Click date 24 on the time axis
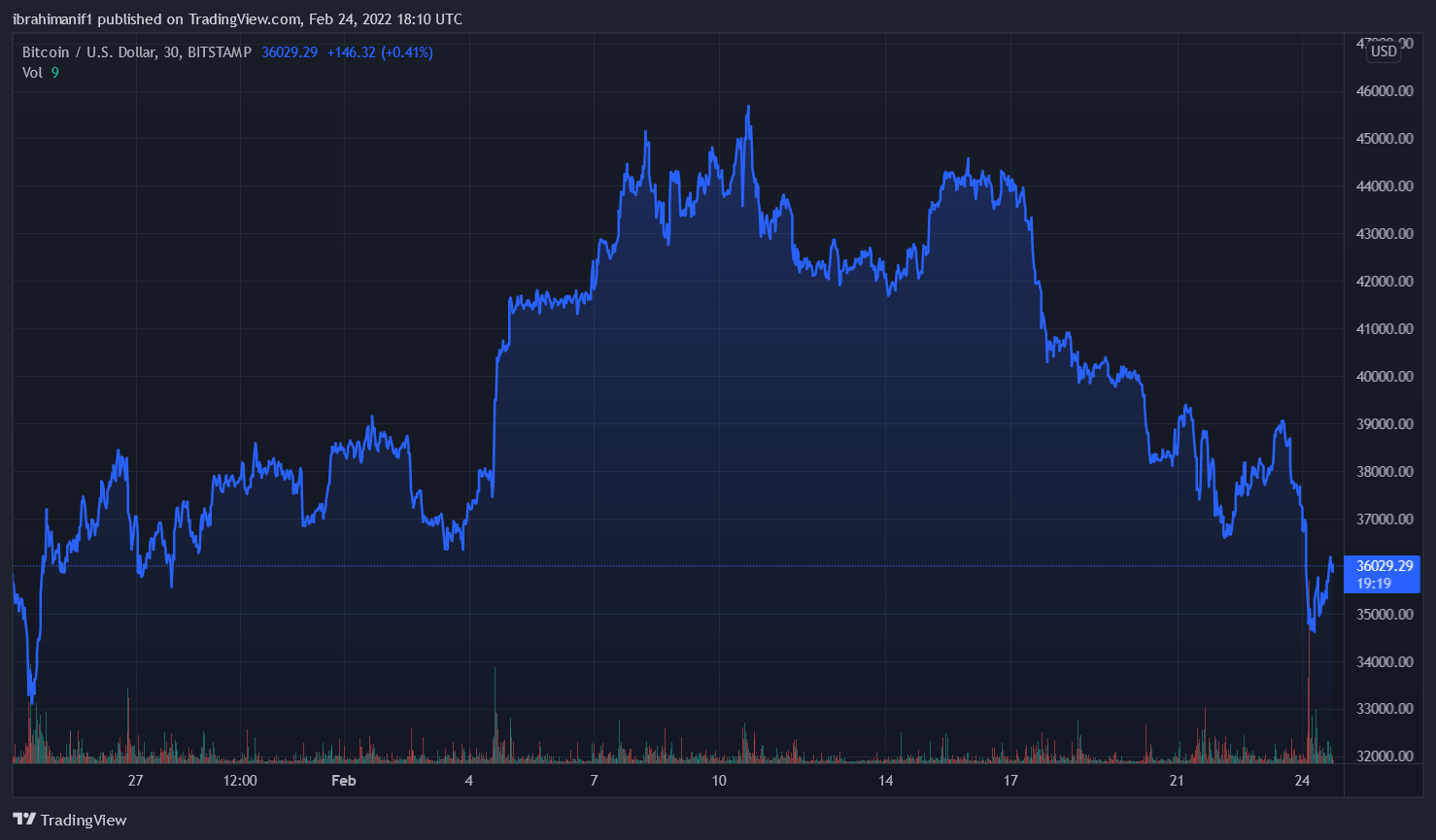Screen dimensions: 1436x840 click(x=1302, y=781)
